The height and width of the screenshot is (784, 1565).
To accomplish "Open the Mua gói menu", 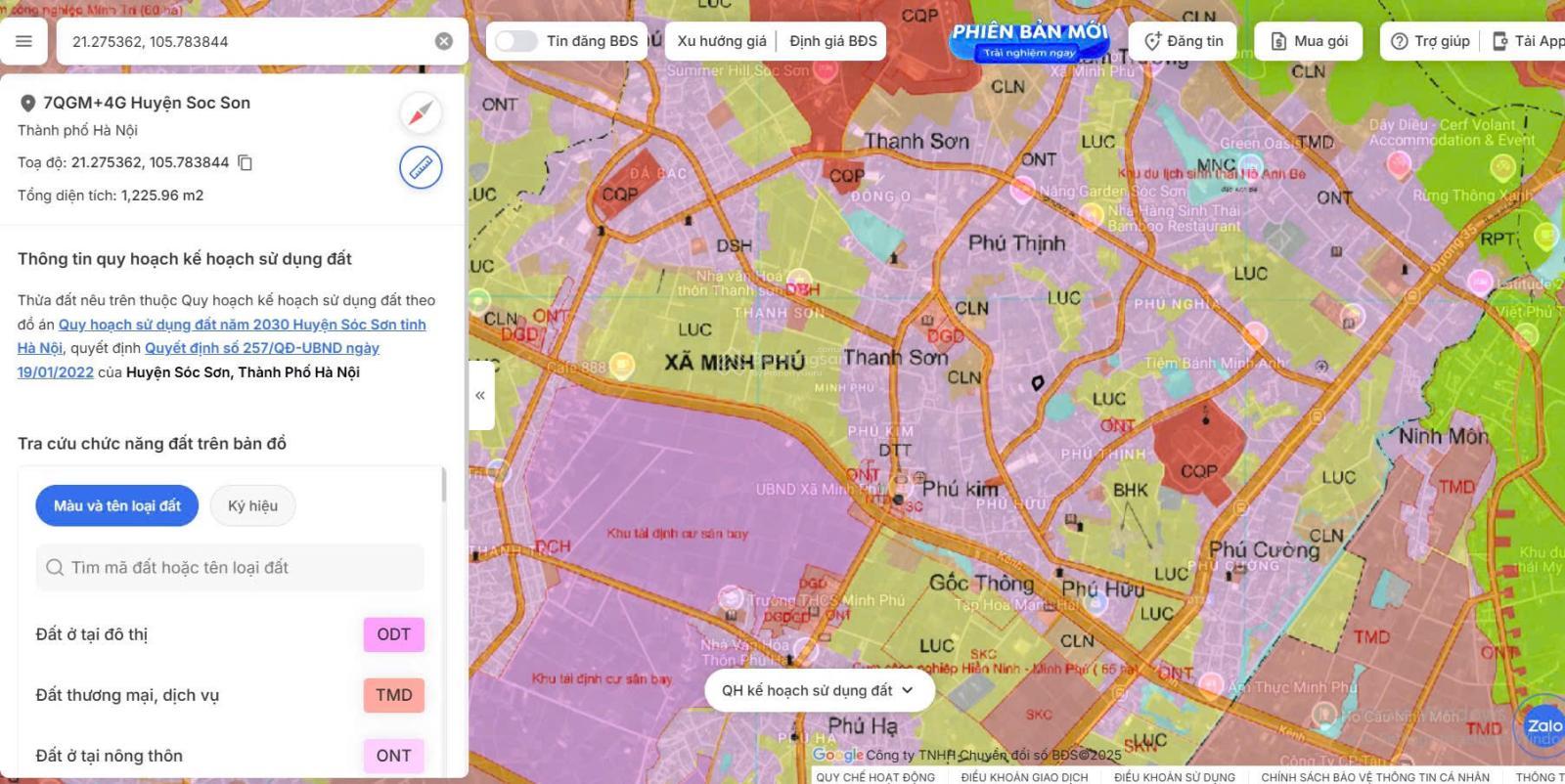I will pos(1309,41).
